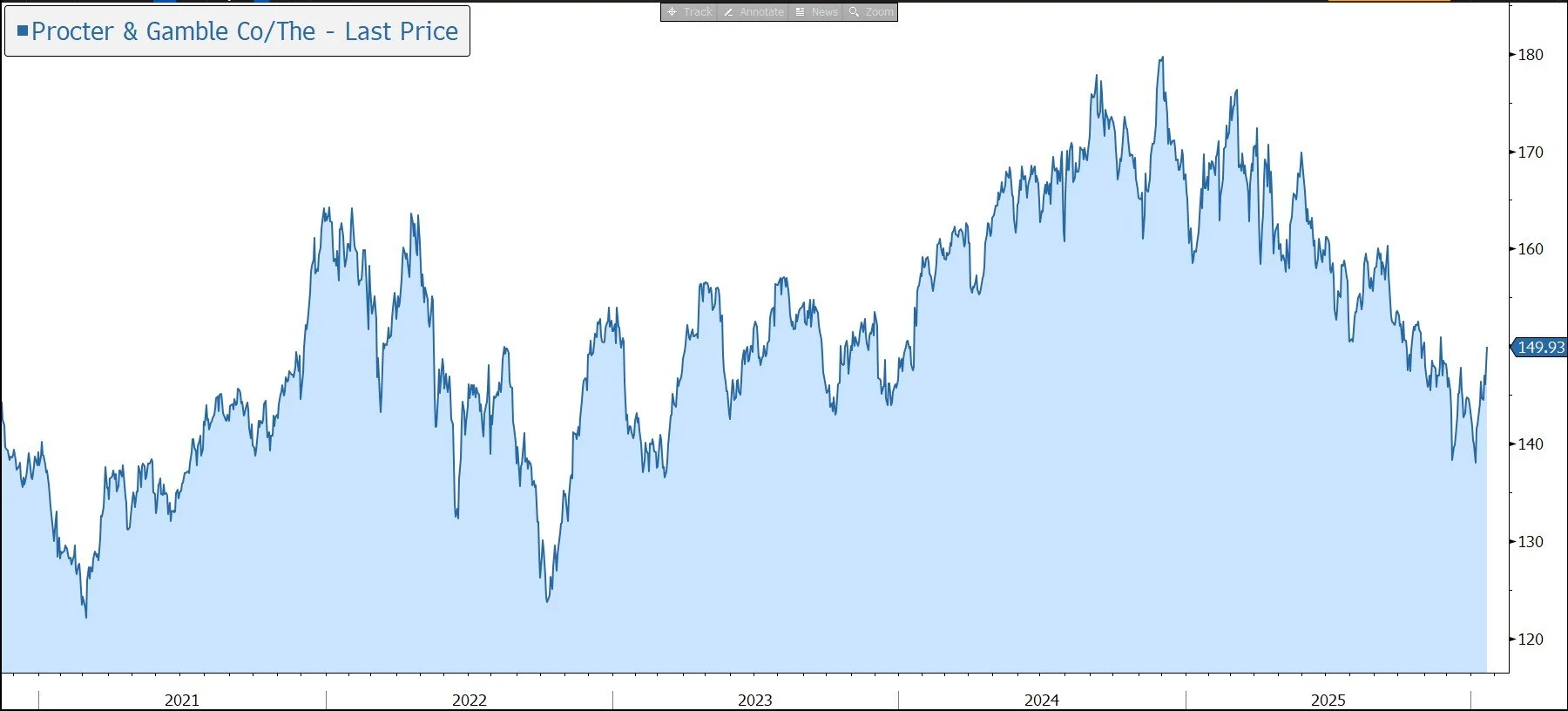The image size is (1568, 711).
Task: Click the 130 price axis label
Action: [x=1531, y=542]
